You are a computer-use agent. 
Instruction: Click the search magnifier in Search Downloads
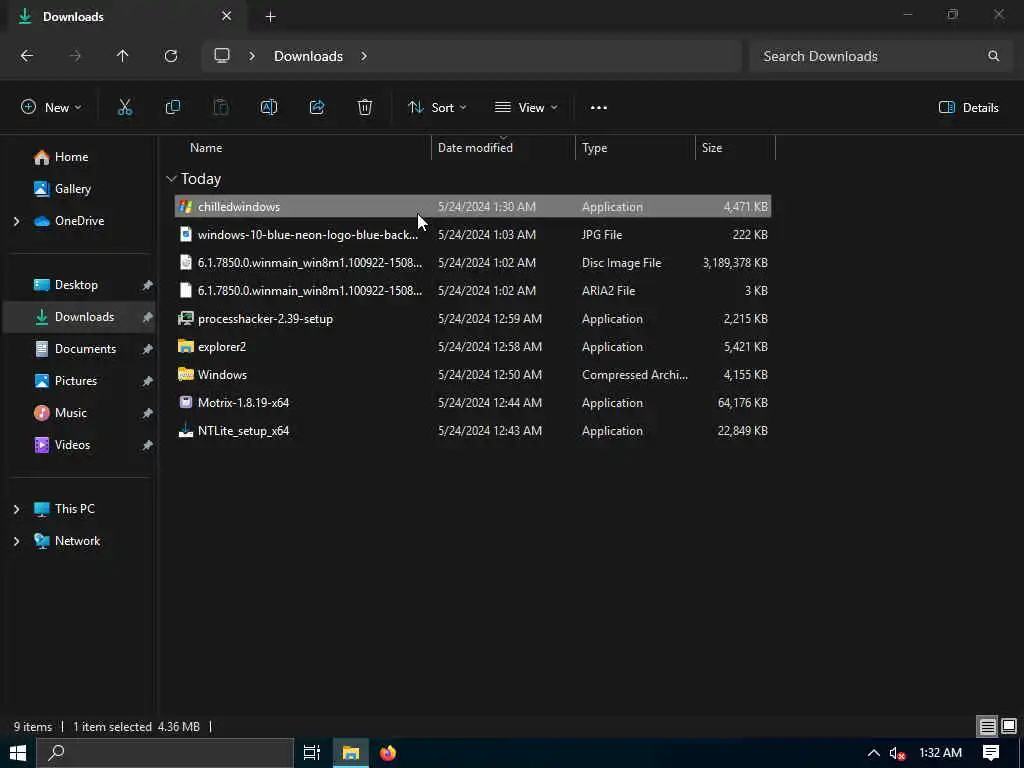pos(993,56)
